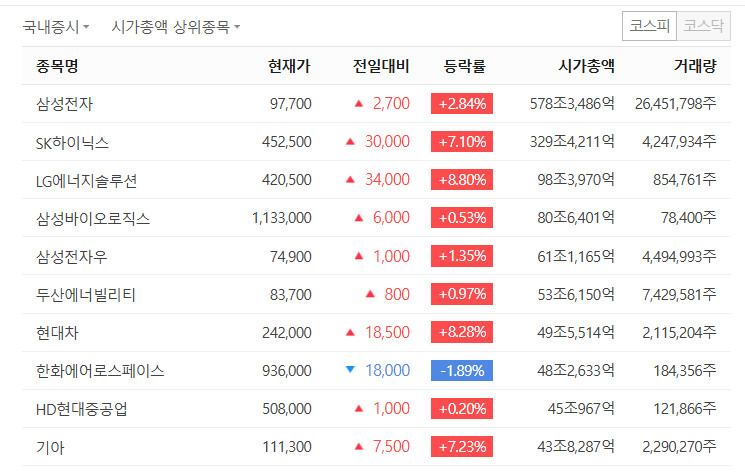Open the 현대차 stock link
The height and width of the screenshot is (475, 745).
(x=57, y=332)
